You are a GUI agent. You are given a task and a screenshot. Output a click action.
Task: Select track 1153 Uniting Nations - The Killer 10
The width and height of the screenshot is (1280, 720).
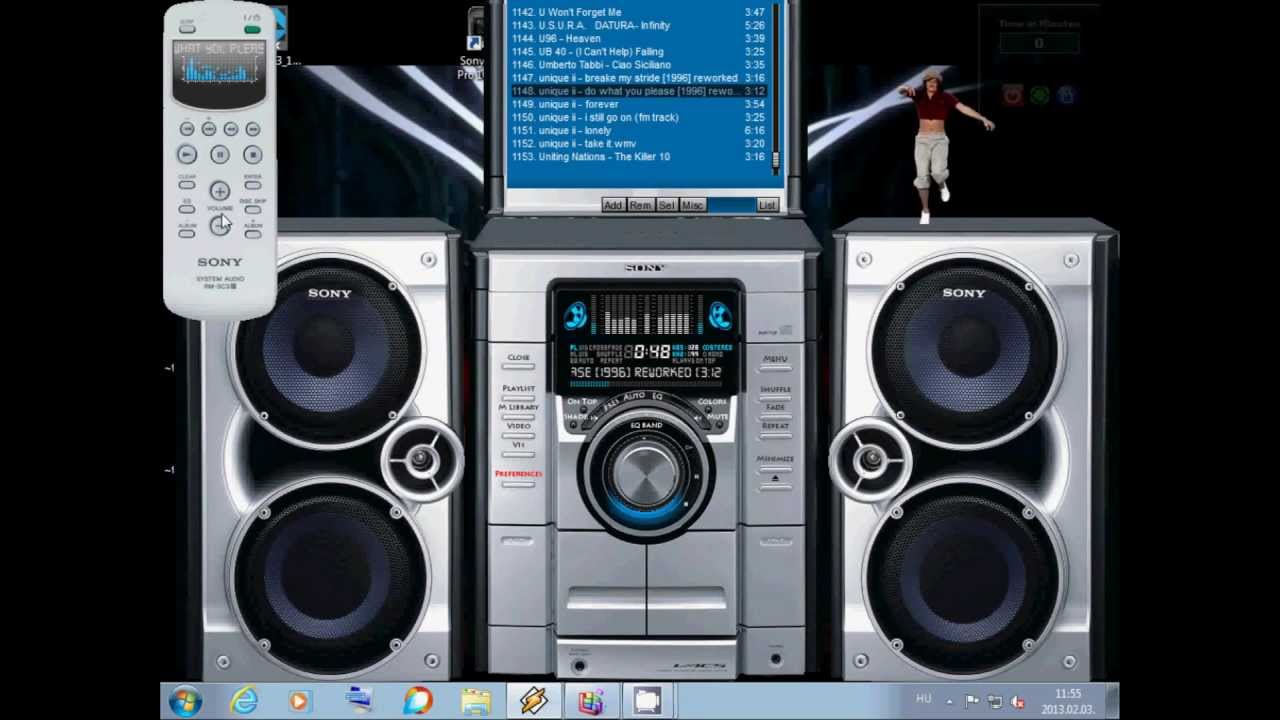click(638, 156)
